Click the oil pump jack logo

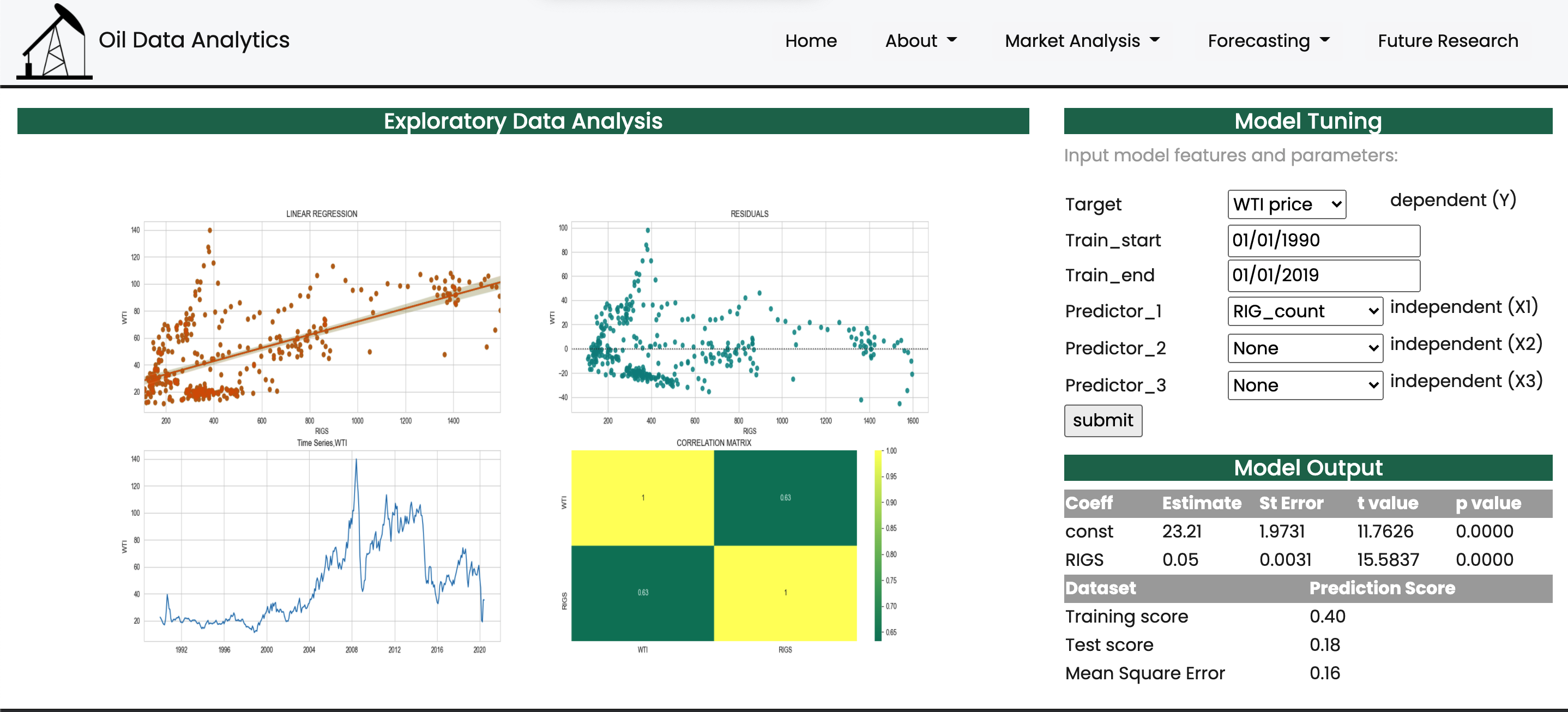[54, 42]
